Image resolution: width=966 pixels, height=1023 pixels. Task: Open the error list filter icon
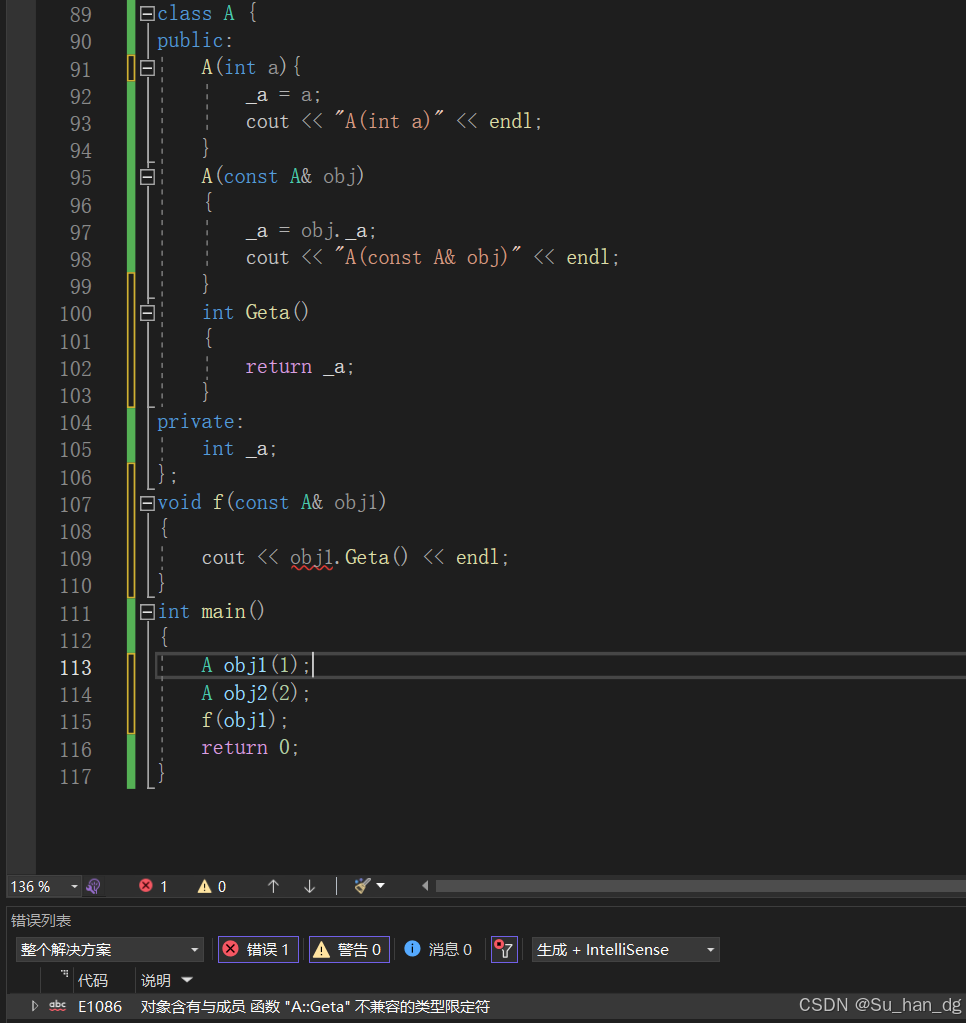click(x=504, y=949)
